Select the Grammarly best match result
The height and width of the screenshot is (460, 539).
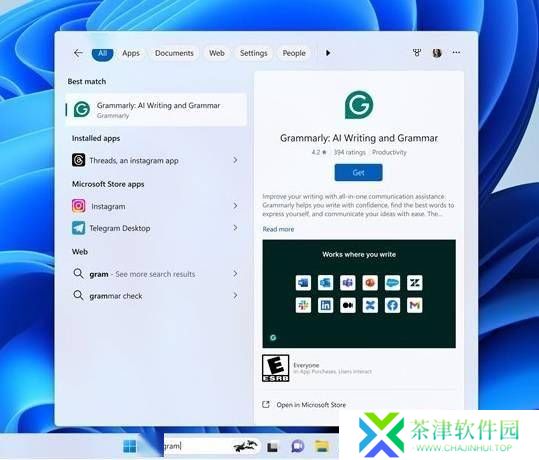pyautogui.click(x=156, y=110)
